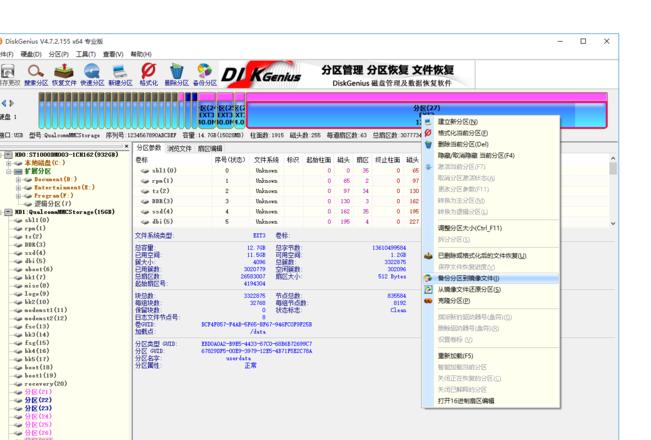Click the drive icon beside 分区(22) in tree
This screenshot has height=440, width=651.
point(18,400)
